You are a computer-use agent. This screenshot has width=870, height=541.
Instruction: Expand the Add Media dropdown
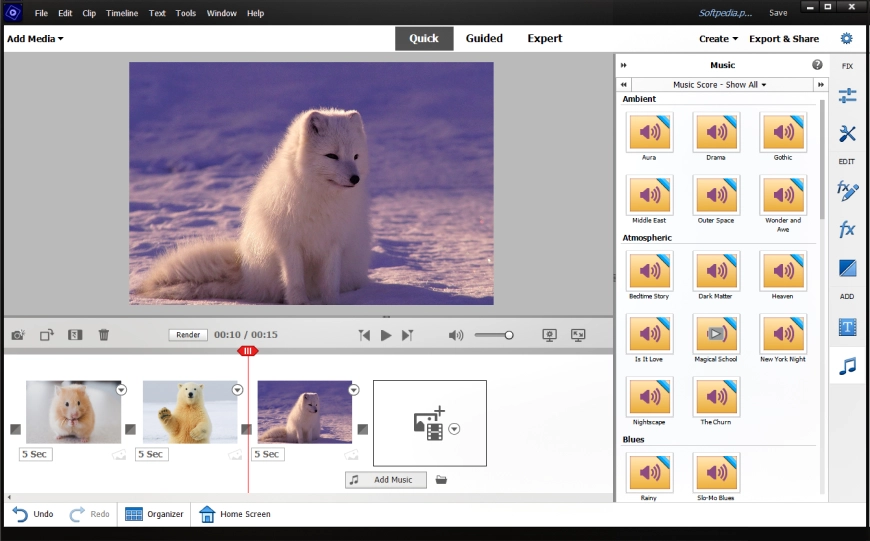click(35, 38)
